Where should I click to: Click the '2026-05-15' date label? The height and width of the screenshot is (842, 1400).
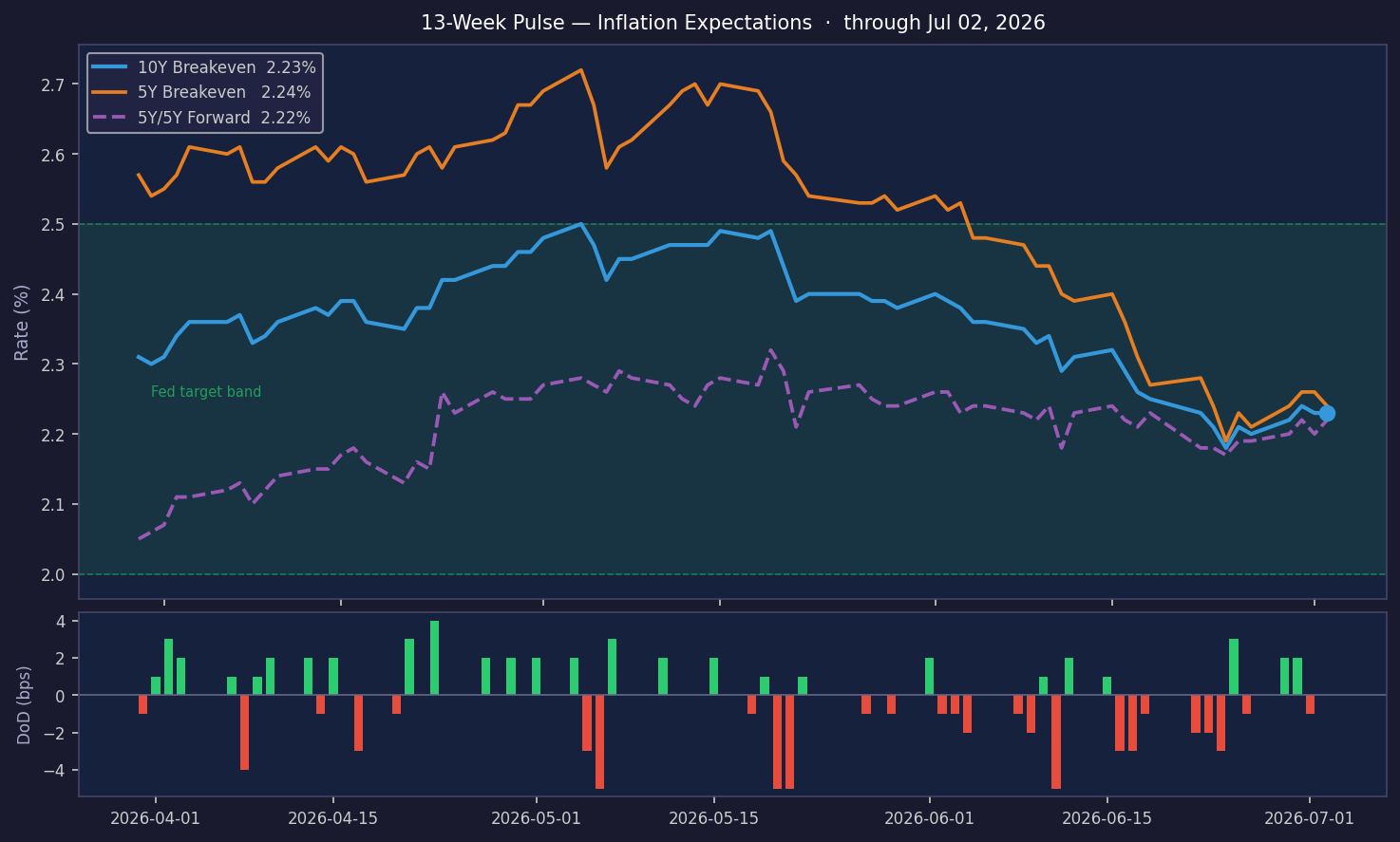point(713,818)
